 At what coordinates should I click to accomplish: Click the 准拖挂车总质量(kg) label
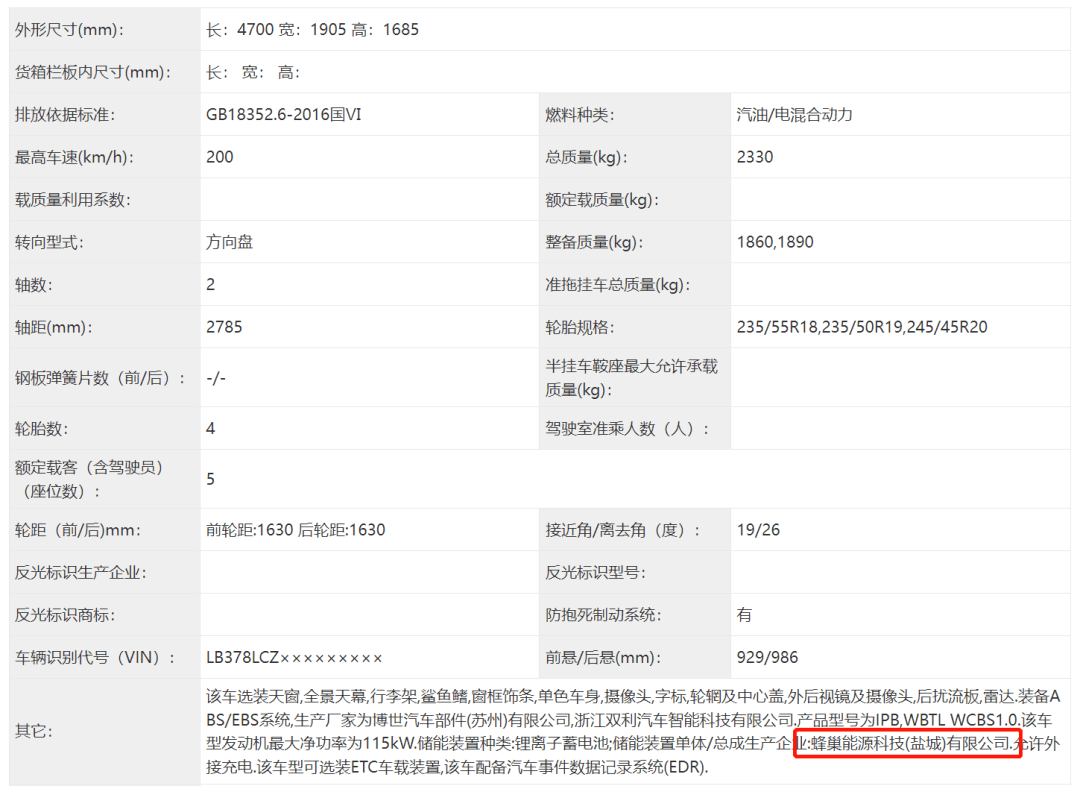click(x=618, y=285)
